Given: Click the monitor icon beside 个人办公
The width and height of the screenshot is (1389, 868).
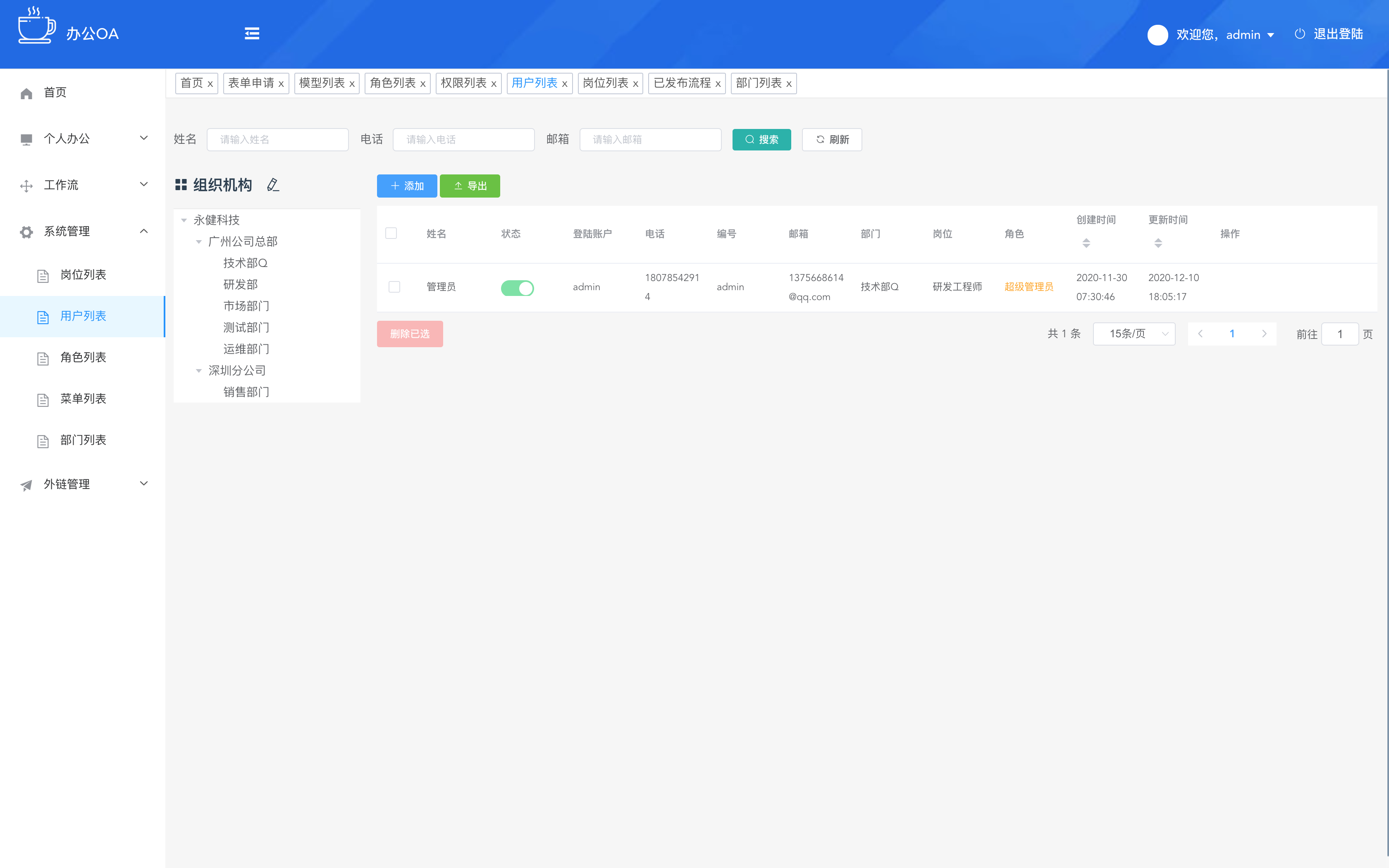Looking at the screenshot, I should tap(26, 140).
